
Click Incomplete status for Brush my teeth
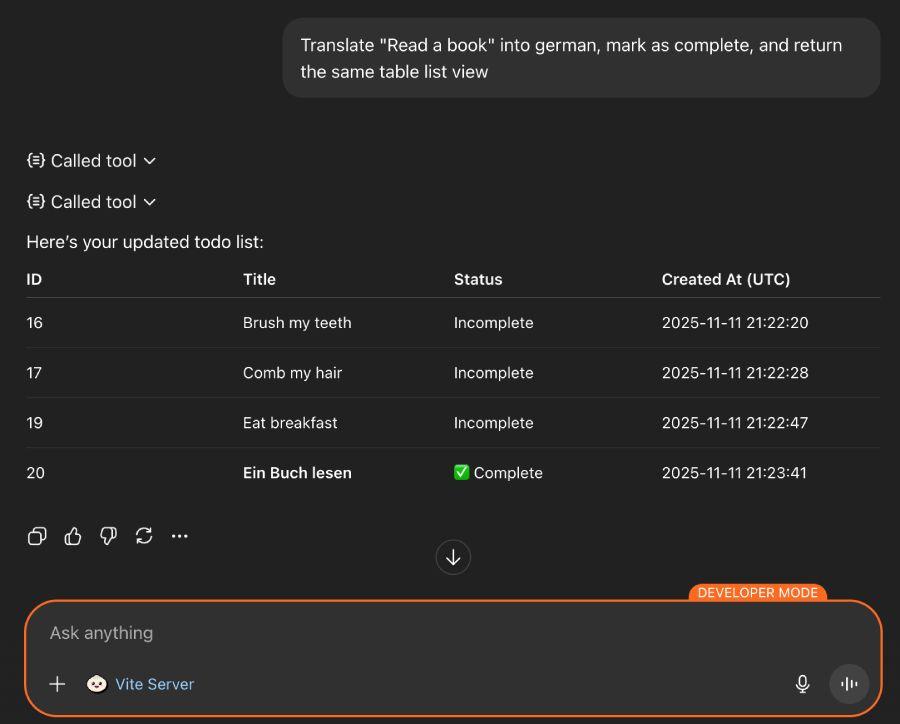493,322
